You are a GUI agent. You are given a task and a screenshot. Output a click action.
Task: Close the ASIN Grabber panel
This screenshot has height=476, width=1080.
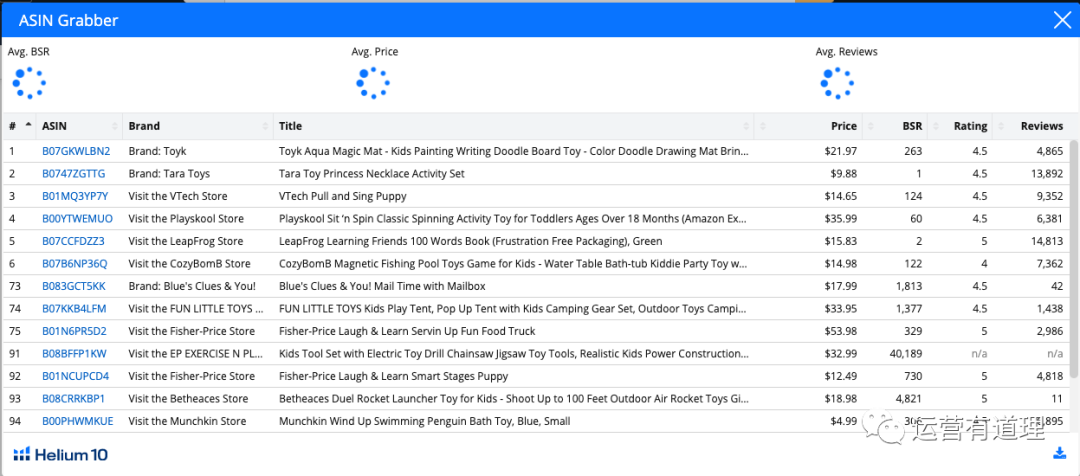click(x=1061, y=19)
